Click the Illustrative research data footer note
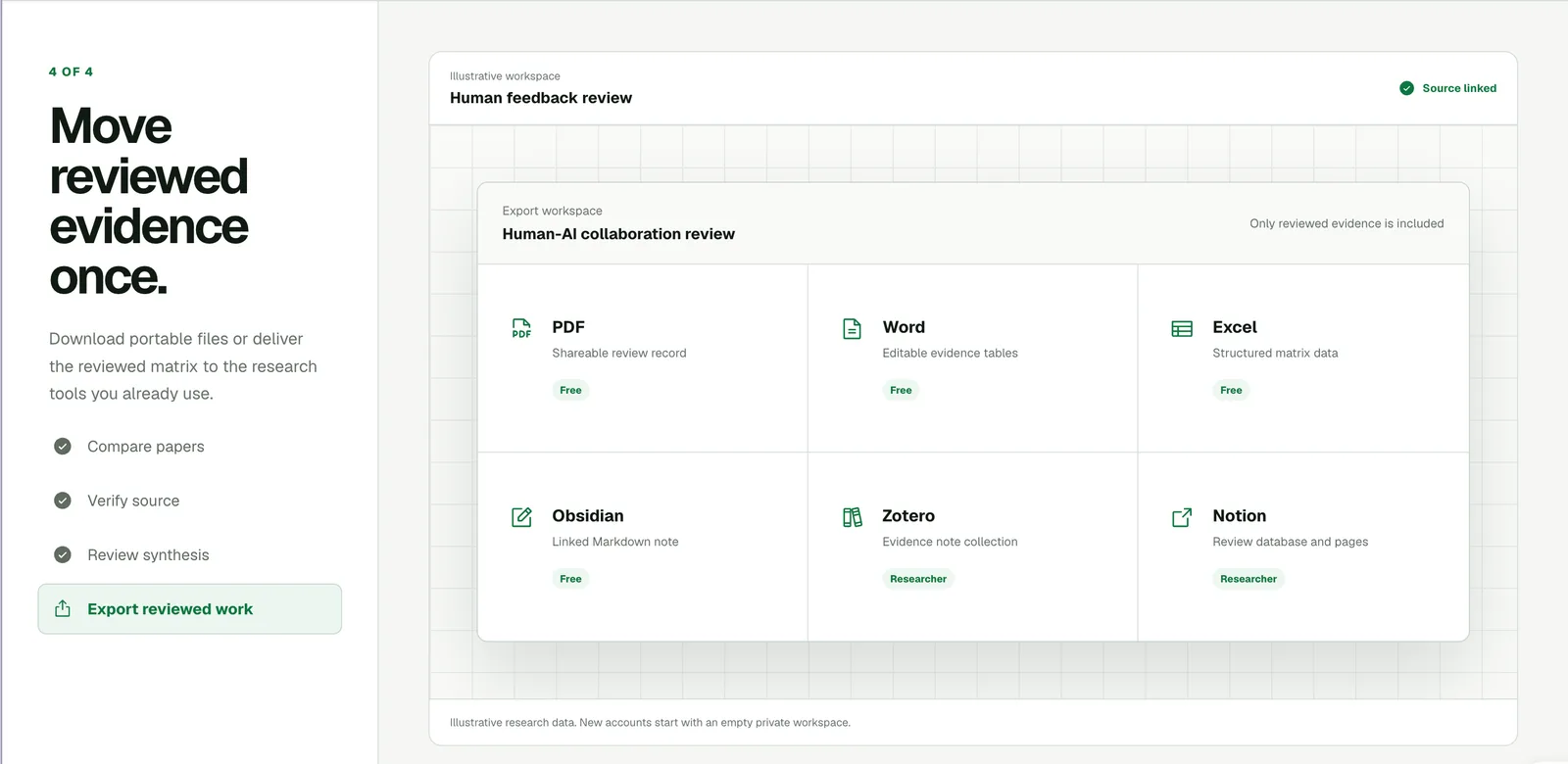The height and width of the screenshot is (764, 1568). (x=650, y=723)
